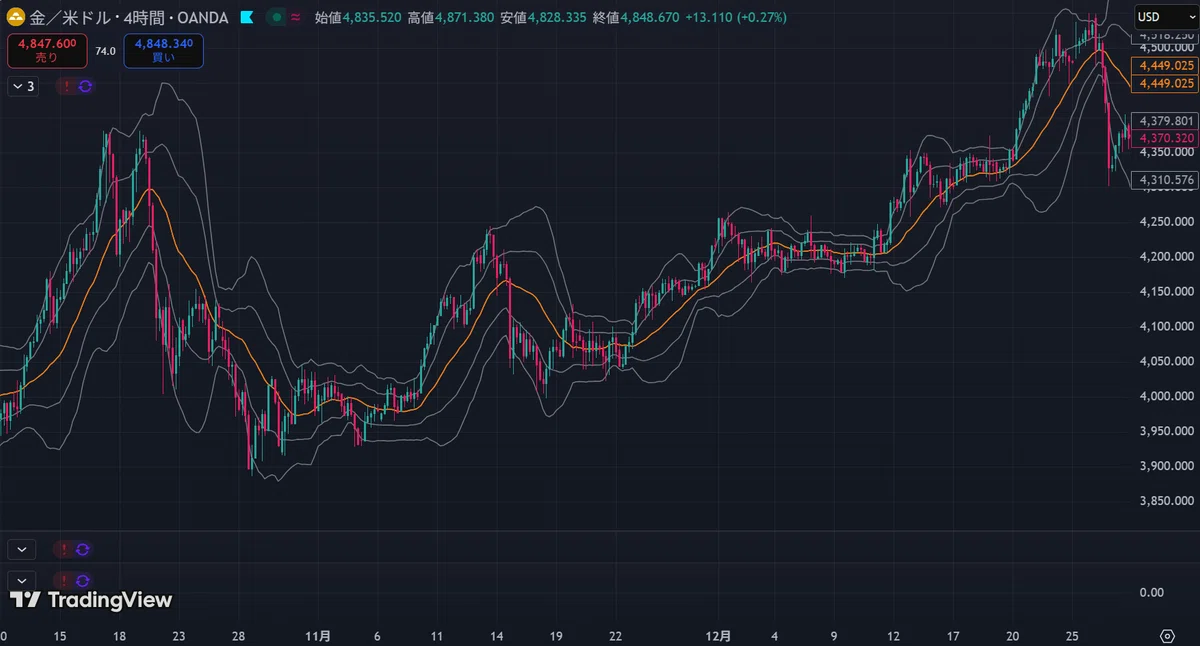Click the 4,310.576 price axis label

(x=1165, y=180)
